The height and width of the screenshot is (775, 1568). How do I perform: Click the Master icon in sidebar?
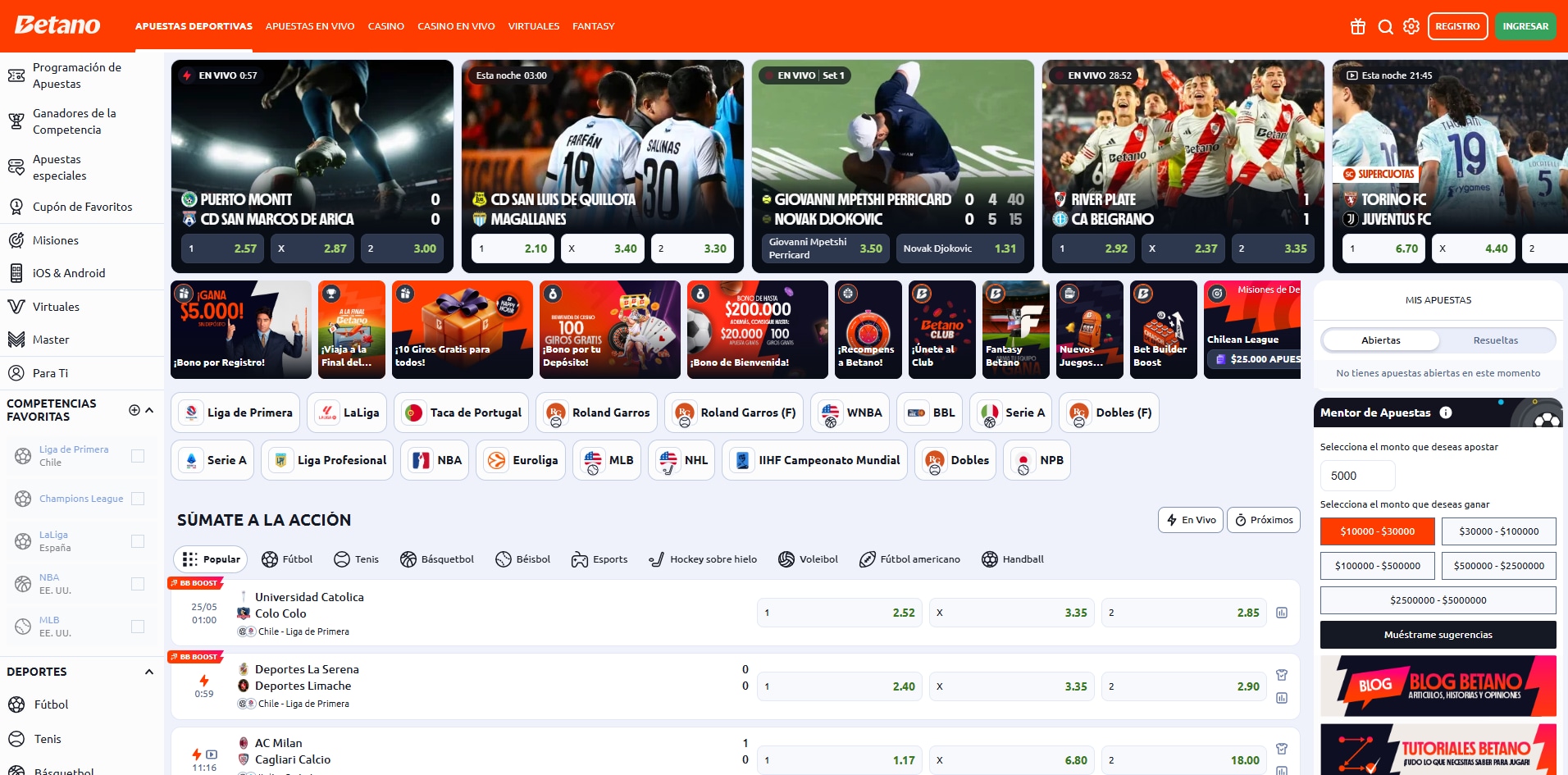tap(16, 340)
